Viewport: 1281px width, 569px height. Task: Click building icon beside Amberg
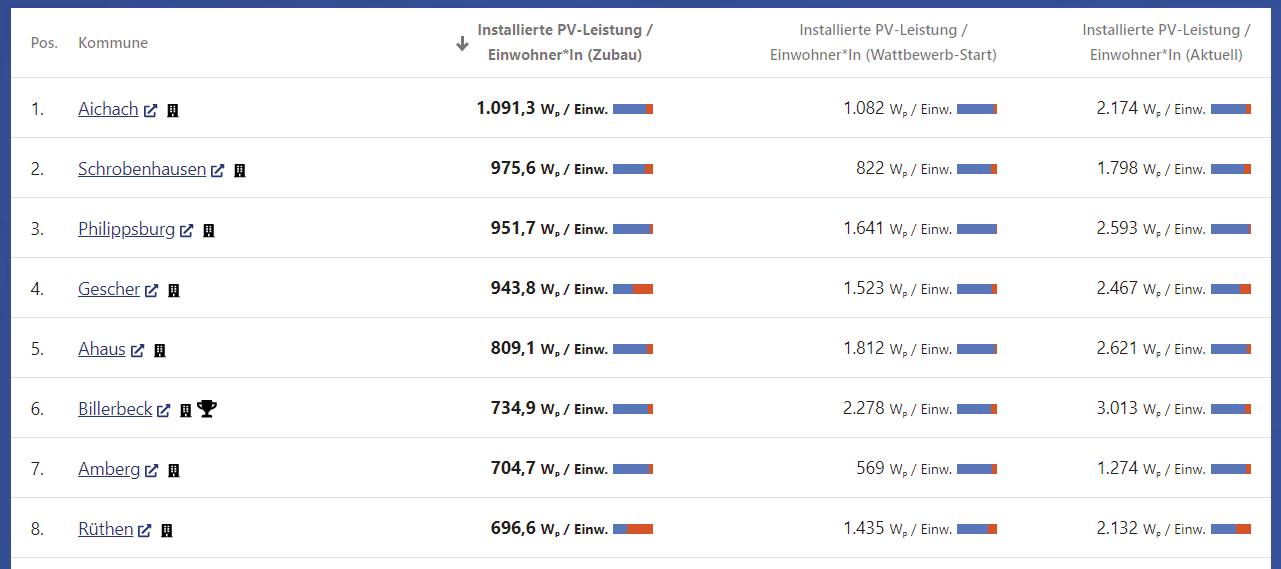[x=173, y=470]
